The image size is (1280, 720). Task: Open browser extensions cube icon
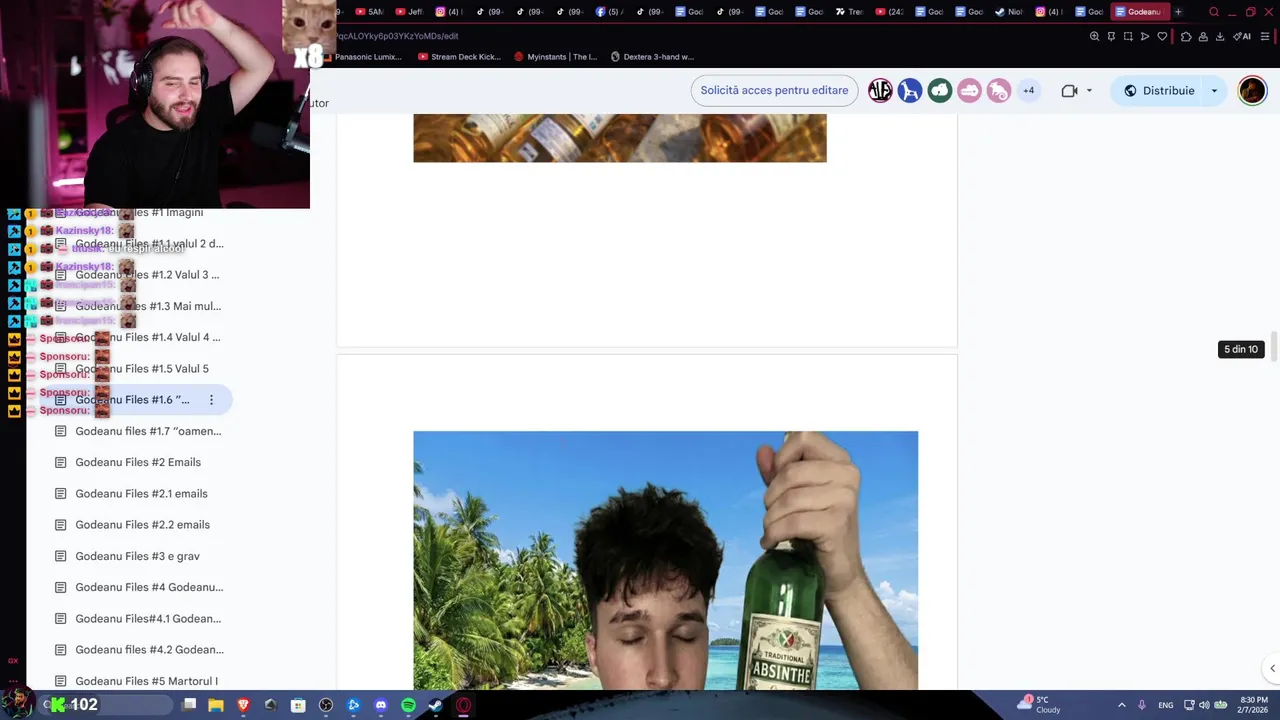[1186, 36]
